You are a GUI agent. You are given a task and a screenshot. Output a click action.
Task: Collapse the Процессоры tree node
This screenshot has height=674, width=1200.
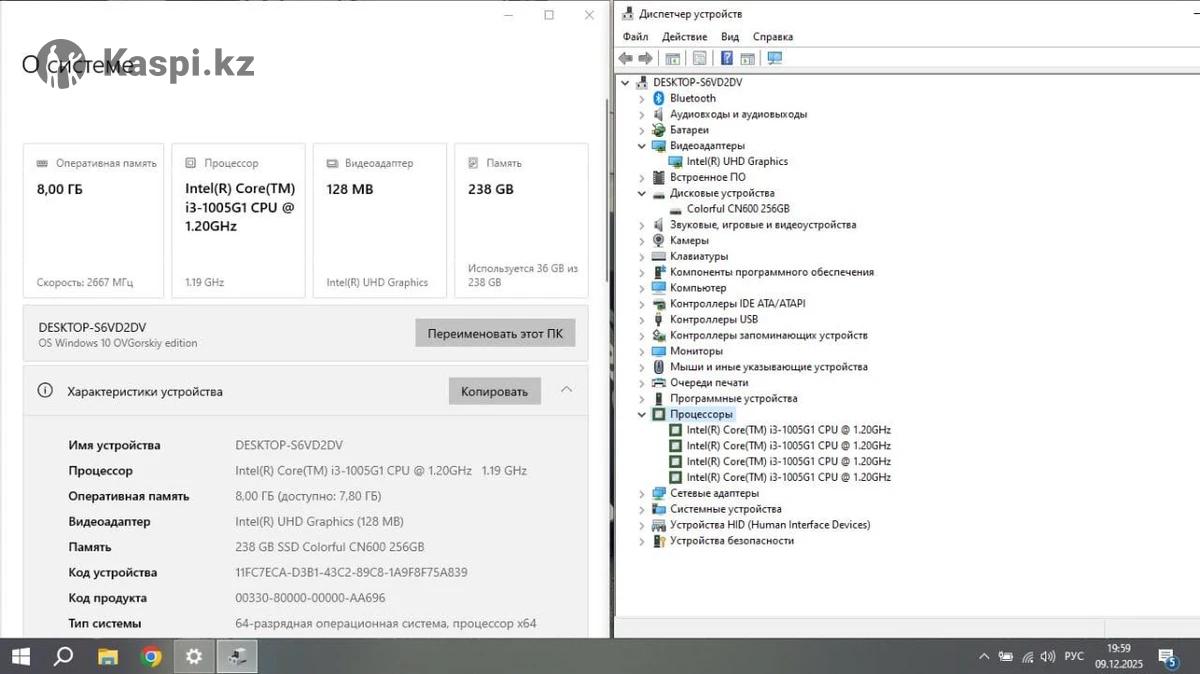pos(642,414)
